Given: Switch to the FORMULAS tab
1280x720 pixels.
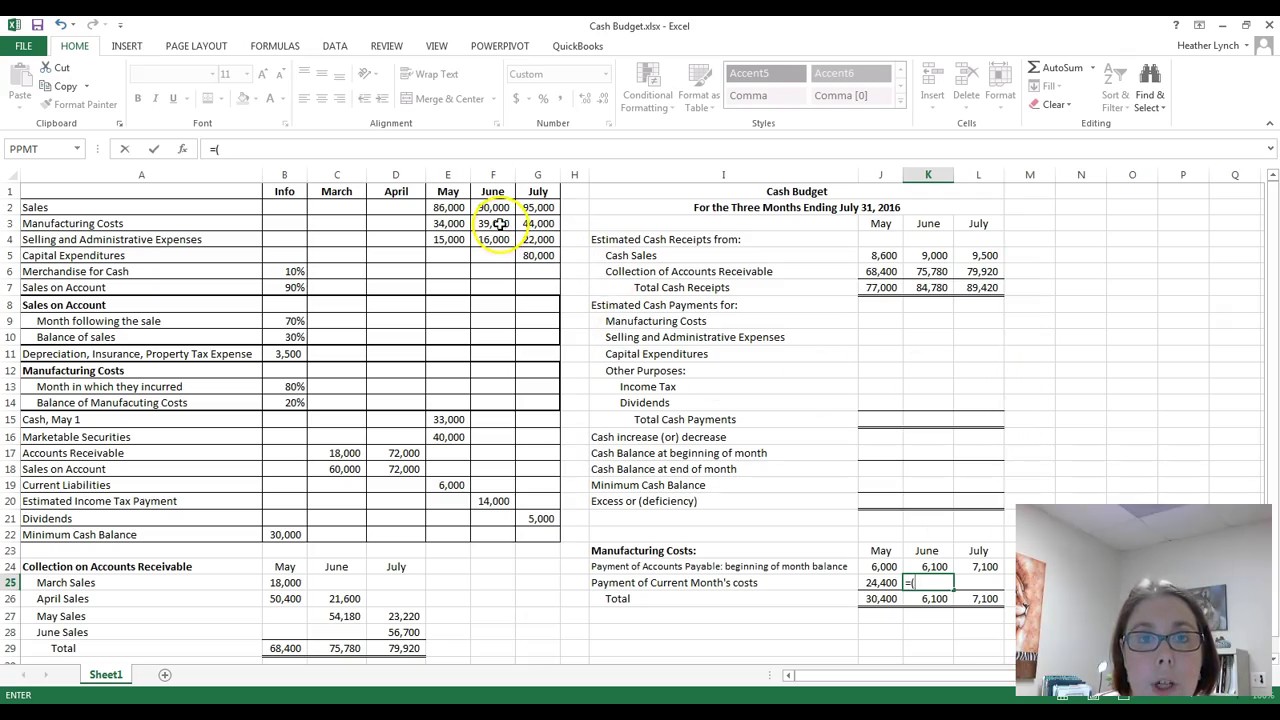Looking at the screenshot, I should [275, 46].
